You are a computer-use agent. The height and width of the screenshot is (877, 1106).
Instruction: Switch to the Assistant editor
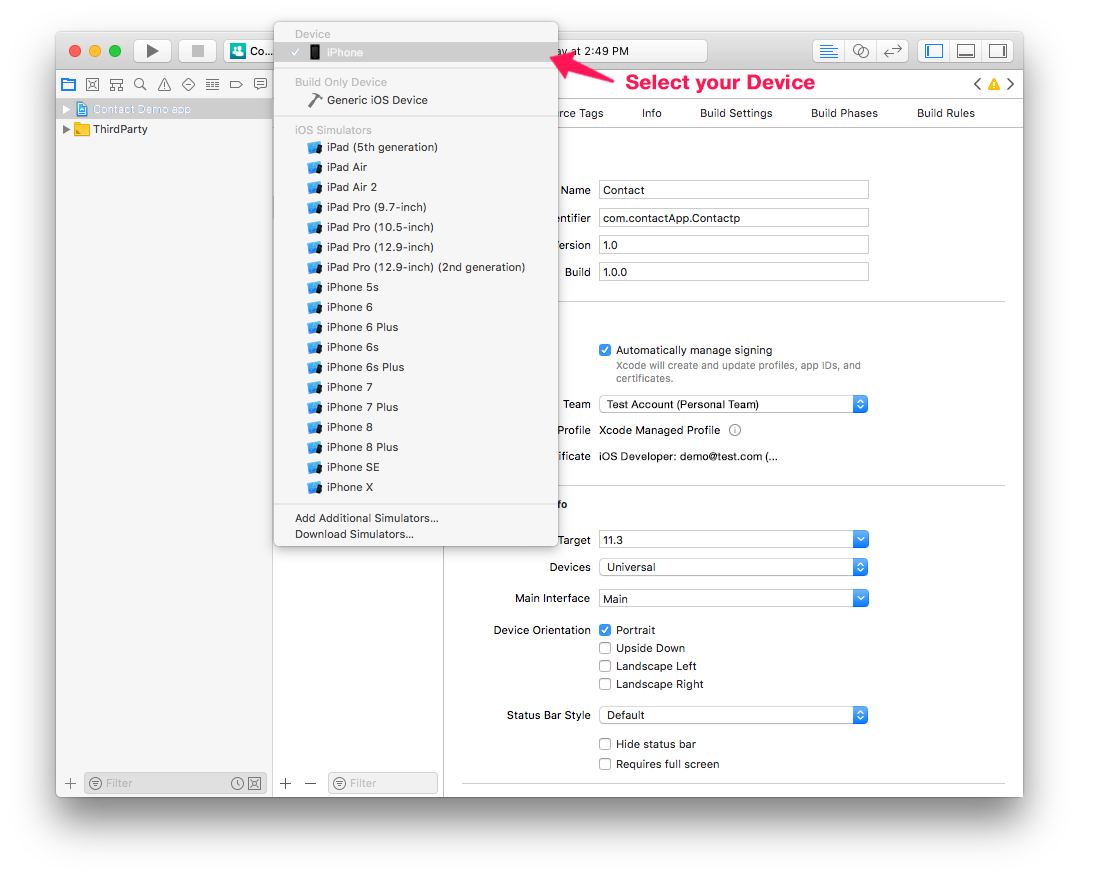point(861,51)
